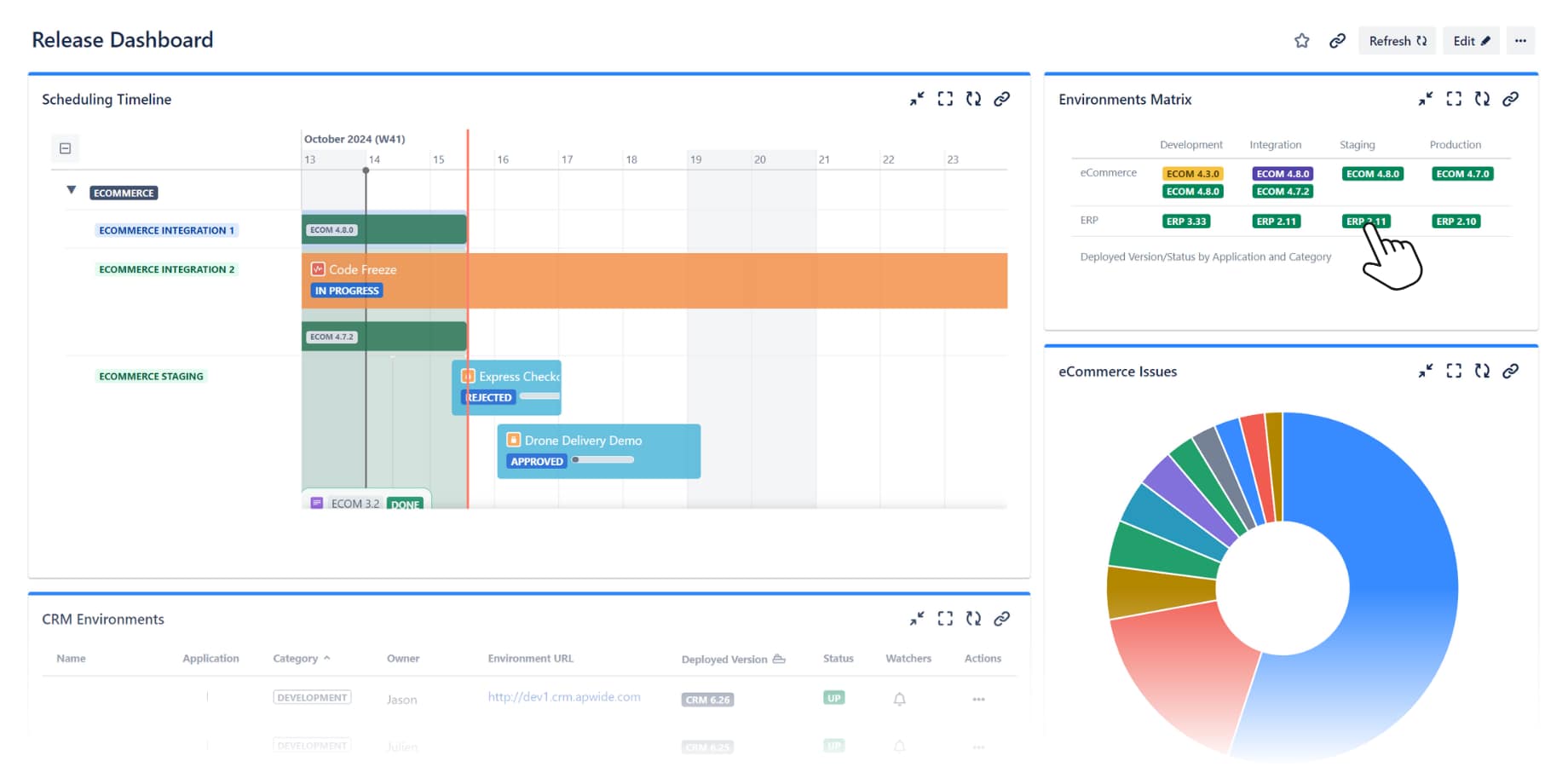Viewport: 1568px width, 767px height.
Task: Select the ERP 2.11 badge in Staging column
Action: tap(1368, 221)
